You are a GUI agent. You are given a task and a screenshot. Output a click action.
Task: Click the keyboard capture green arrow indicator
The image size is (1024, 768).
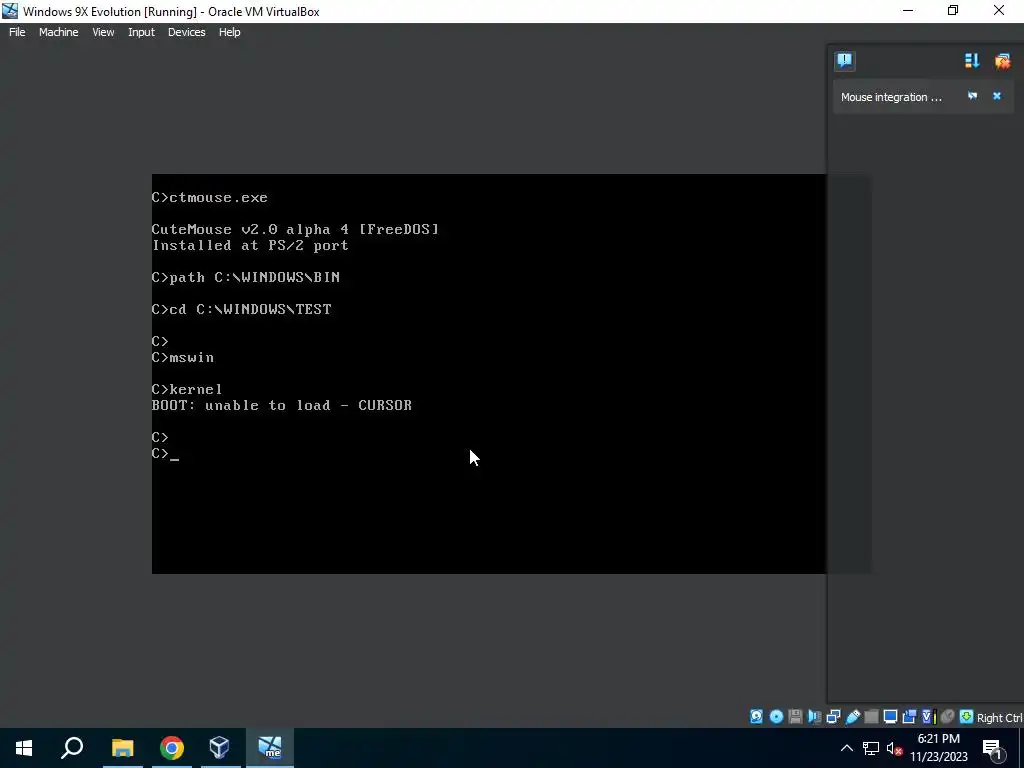(967, 716)
